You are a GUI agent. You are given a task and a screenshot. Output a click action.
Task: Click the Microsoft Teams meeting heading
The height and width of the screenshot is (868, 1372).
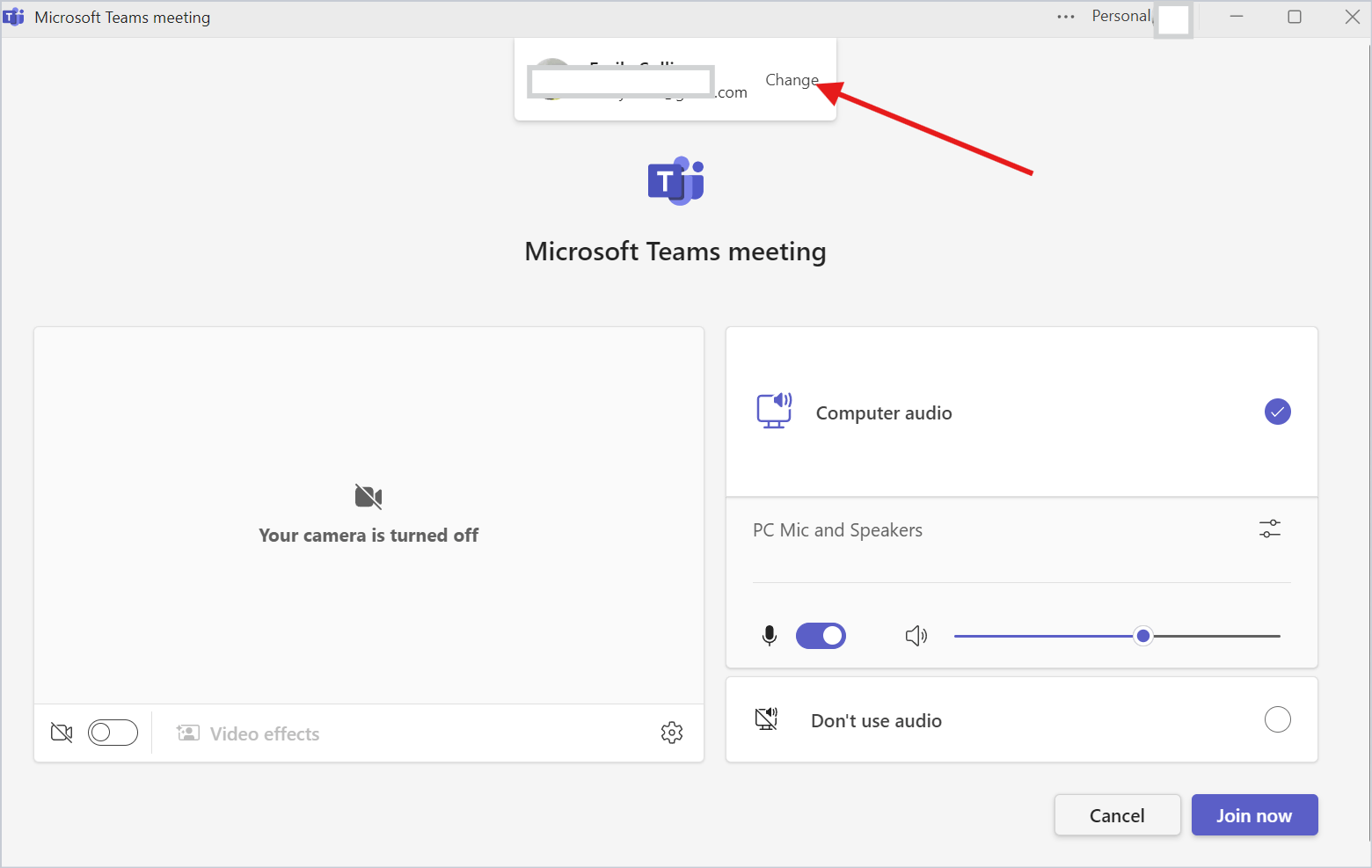(x=675, y=252)
